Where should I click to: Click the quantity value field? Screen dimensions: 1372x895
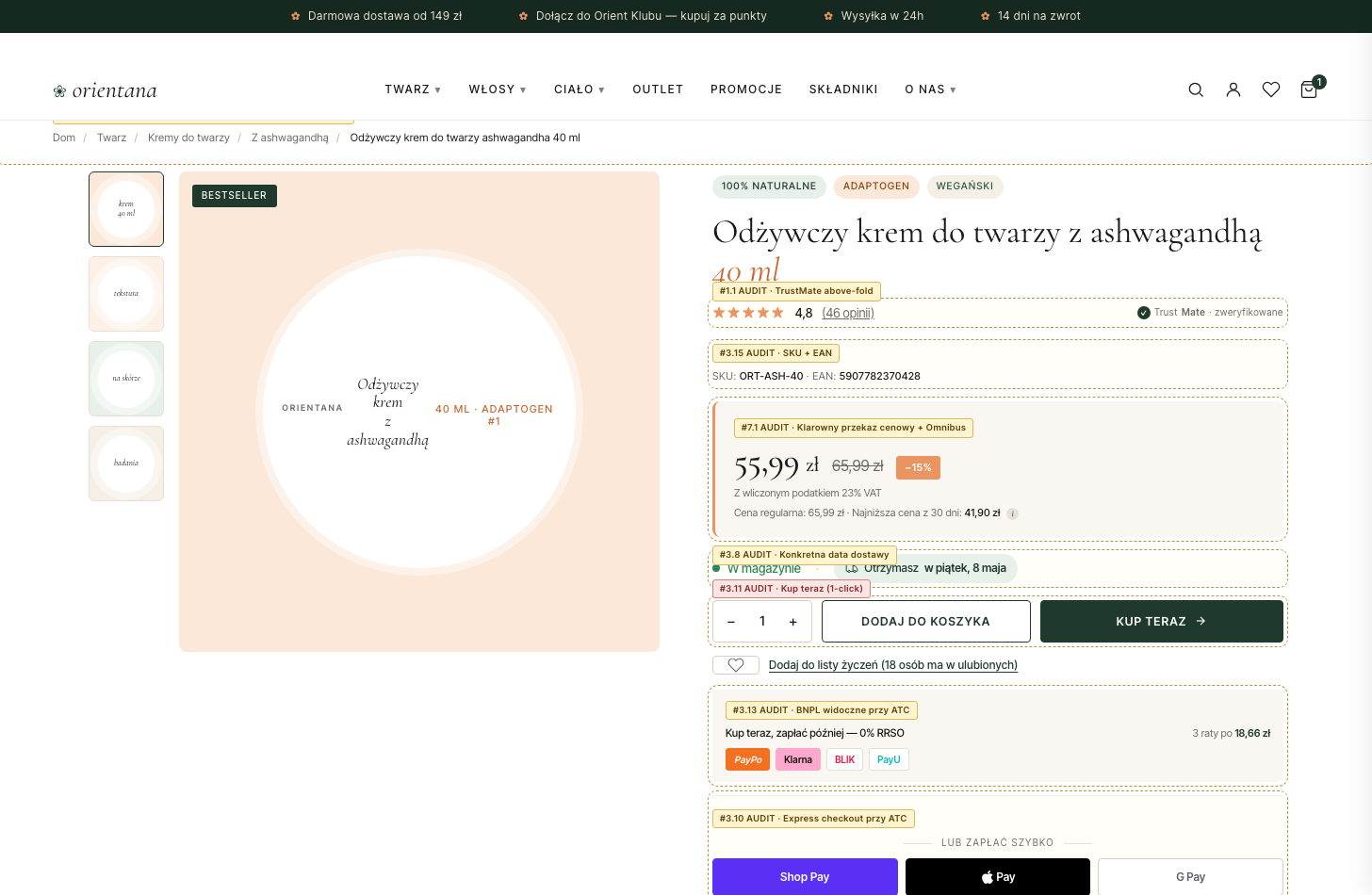point(762,622)
